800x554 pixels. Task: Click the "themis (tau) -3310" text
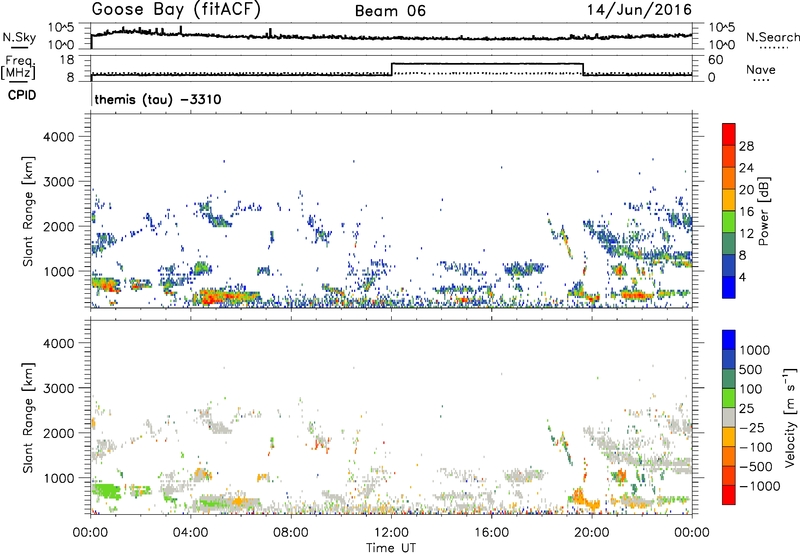point(158,99)
